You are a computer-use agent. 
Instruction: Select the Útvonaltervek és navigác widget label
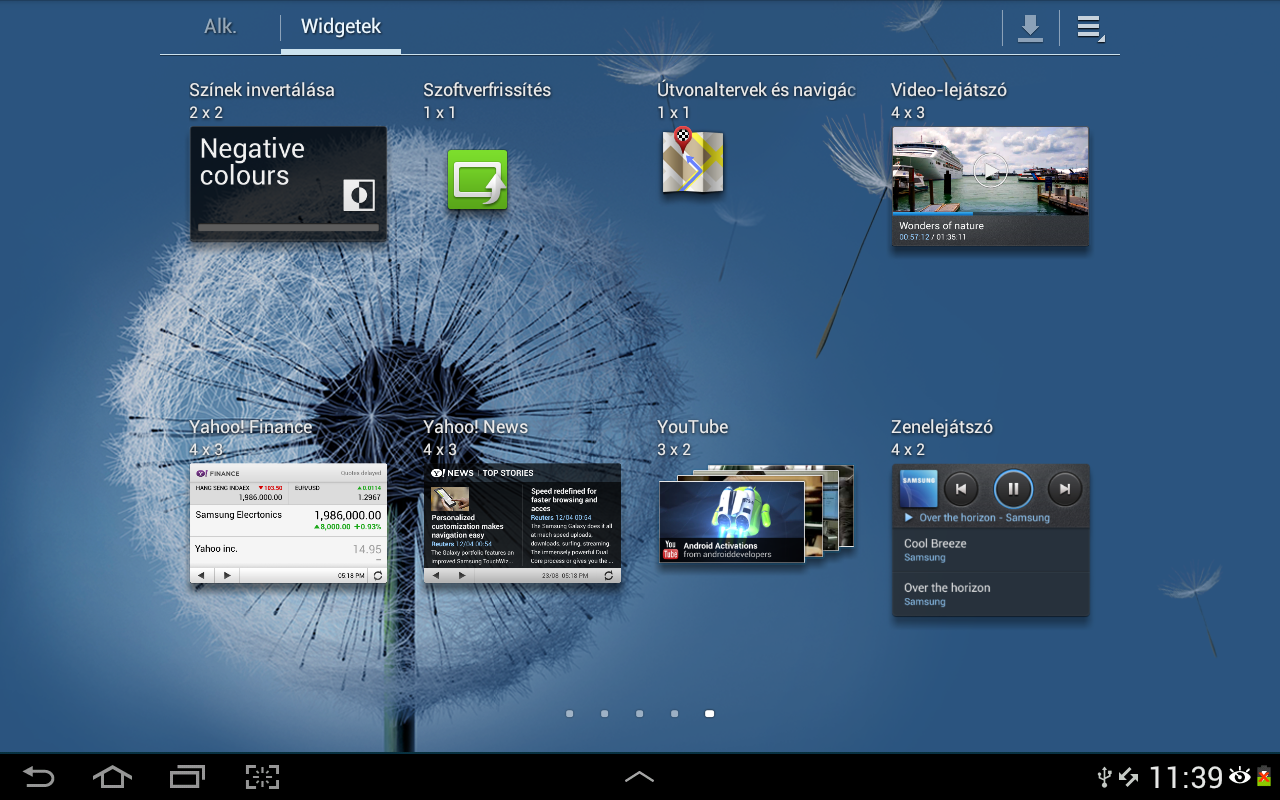(756, 90)
